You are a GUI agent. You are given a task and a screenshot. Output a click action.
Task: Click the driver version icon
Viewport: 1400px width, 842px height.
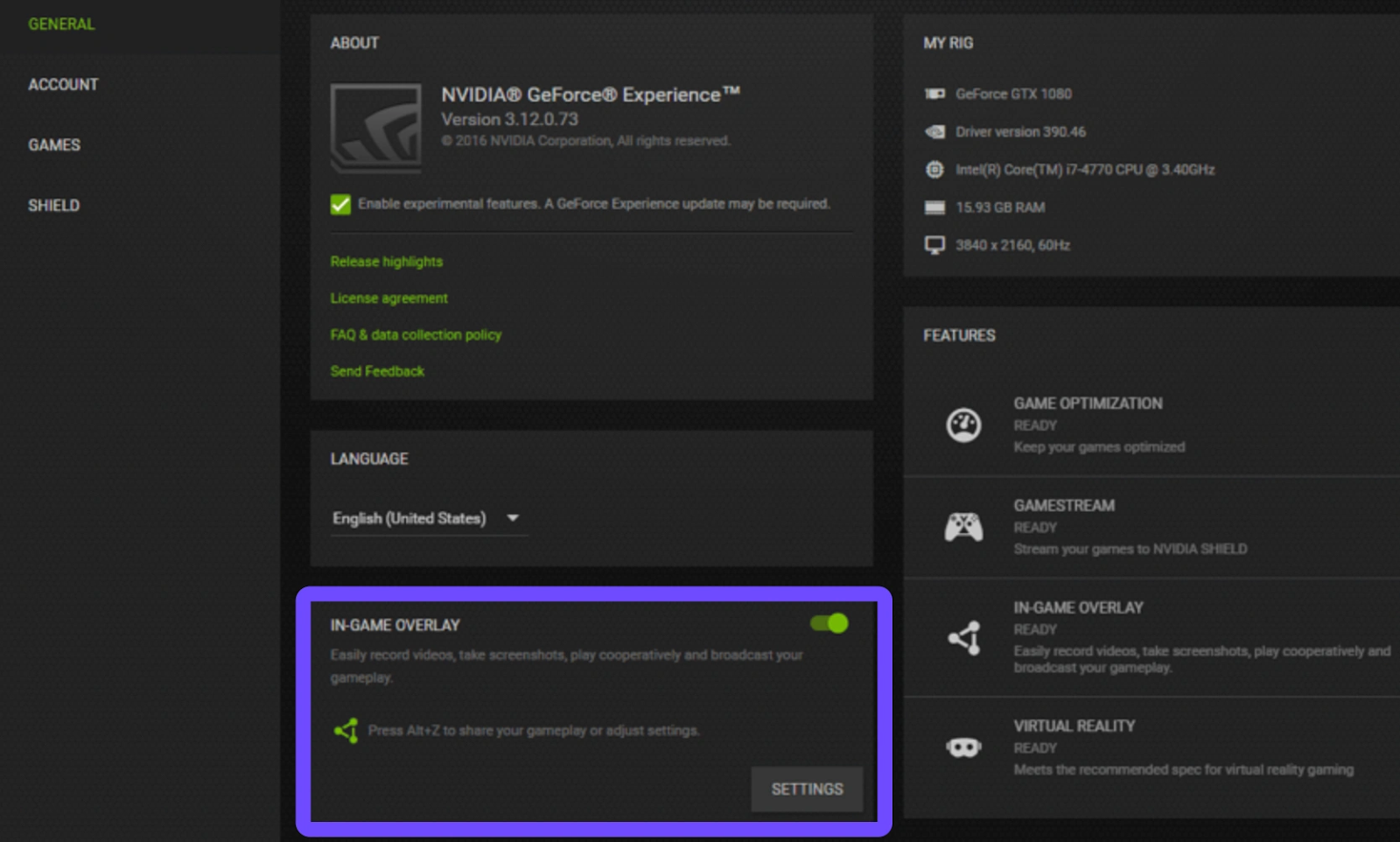point(934,131)
